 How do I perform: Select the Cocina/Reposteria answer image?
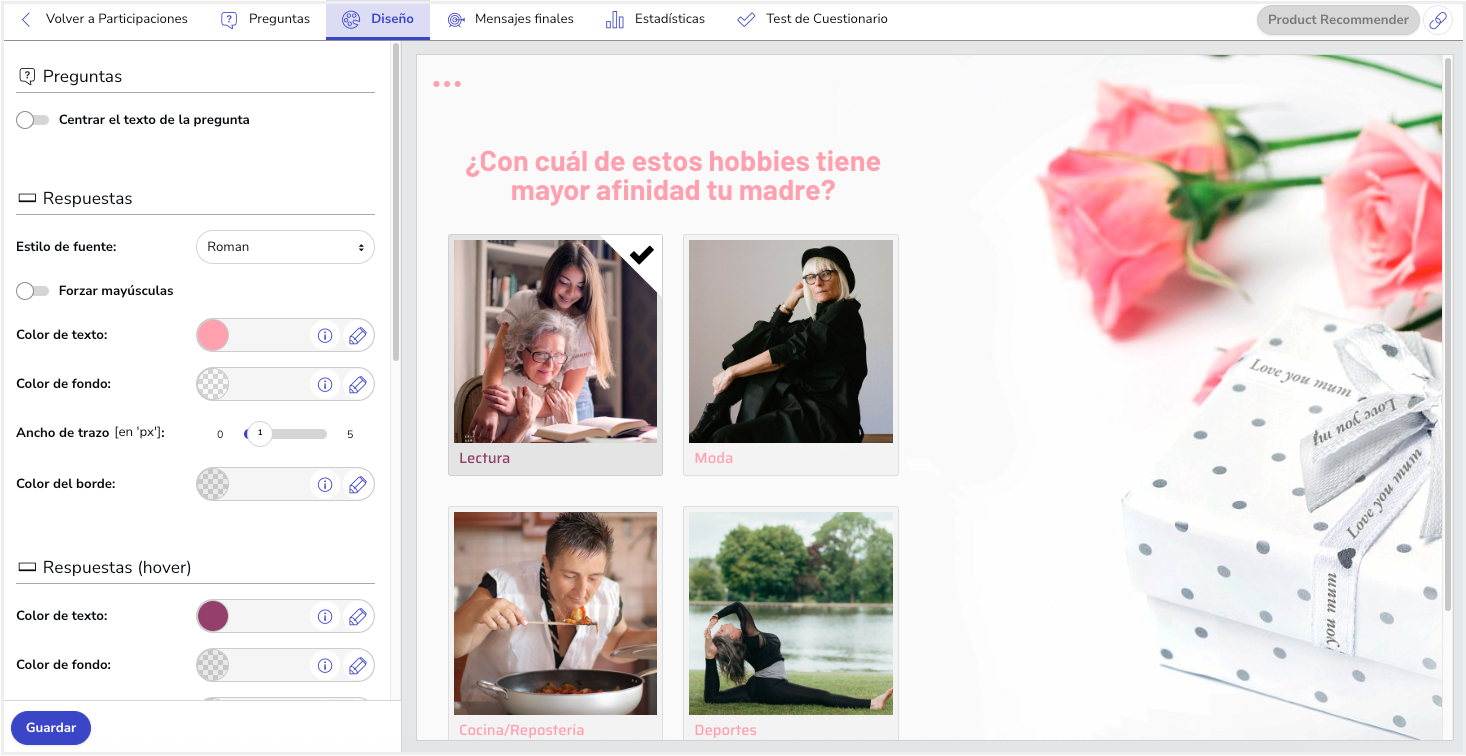click(556, 614)
